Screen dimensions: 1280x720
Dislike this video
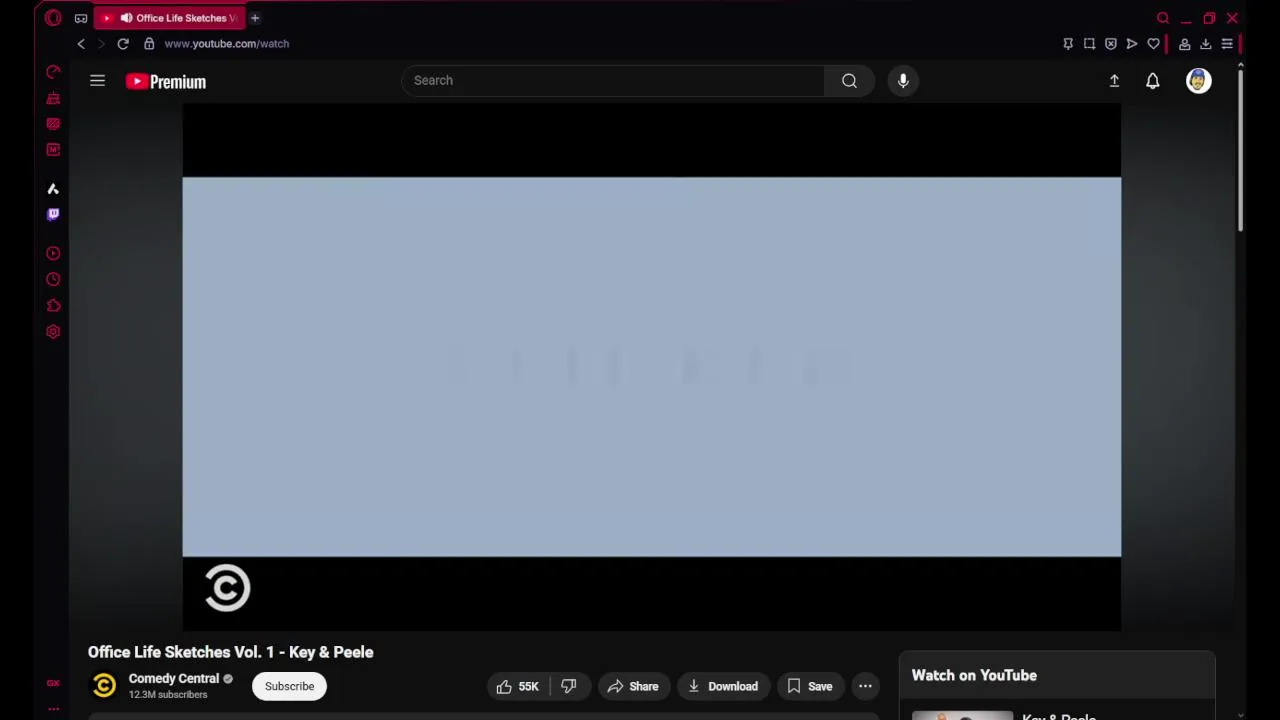click(568, 686)
